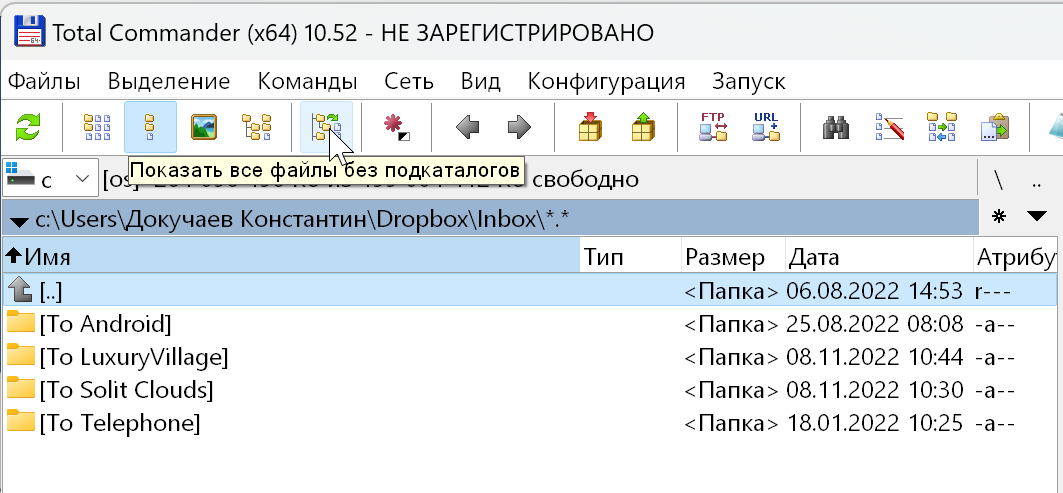
Task: Open the synchronize directories icon
Action: pyautogui.click(x=942, y=127)
